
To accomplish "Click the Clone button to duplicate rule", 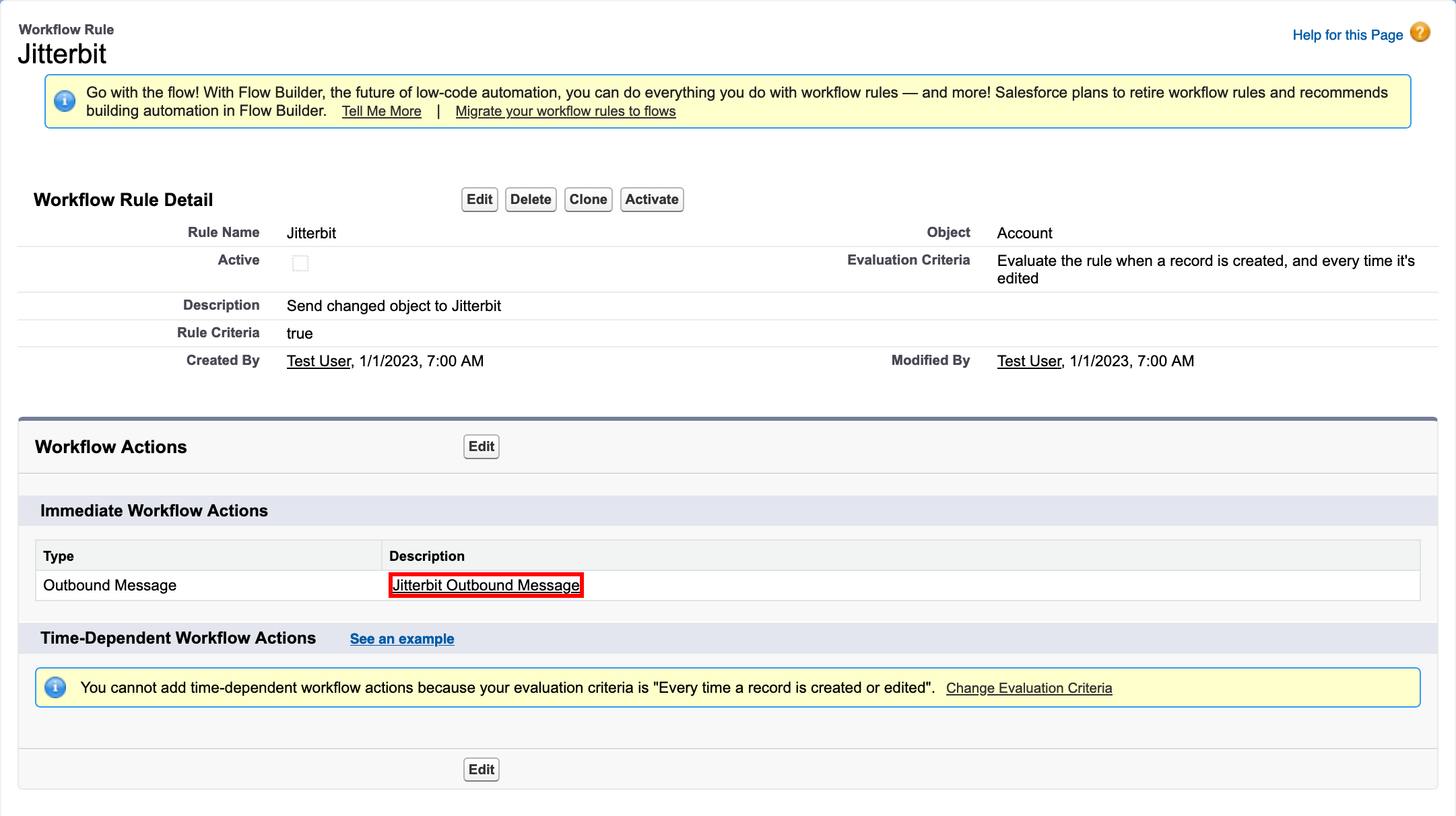I will [588, 199].
